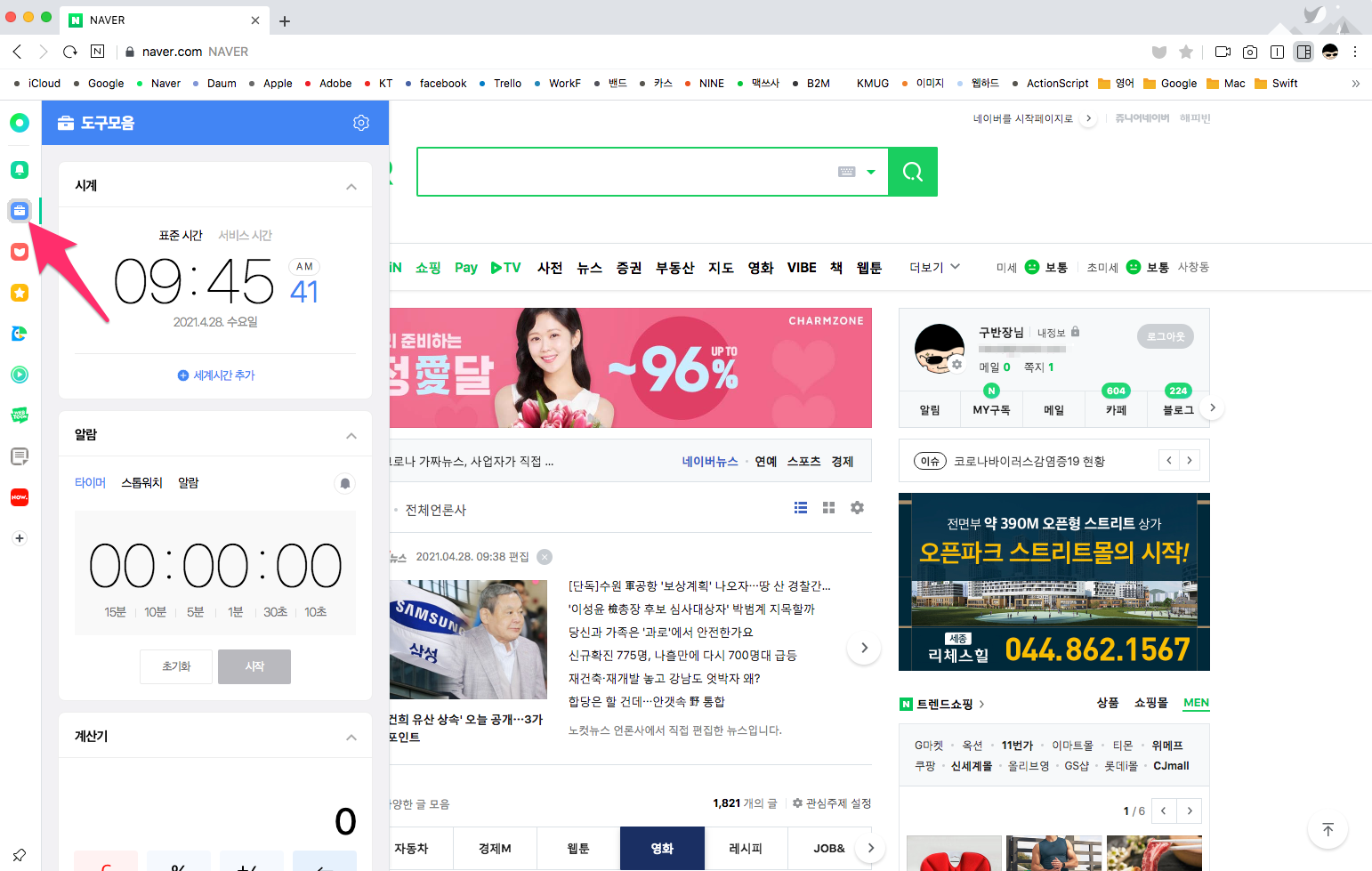Click the screenshot camera toolbar icon
This screenshot has width=1372, height=871.
pos(1250,52)
